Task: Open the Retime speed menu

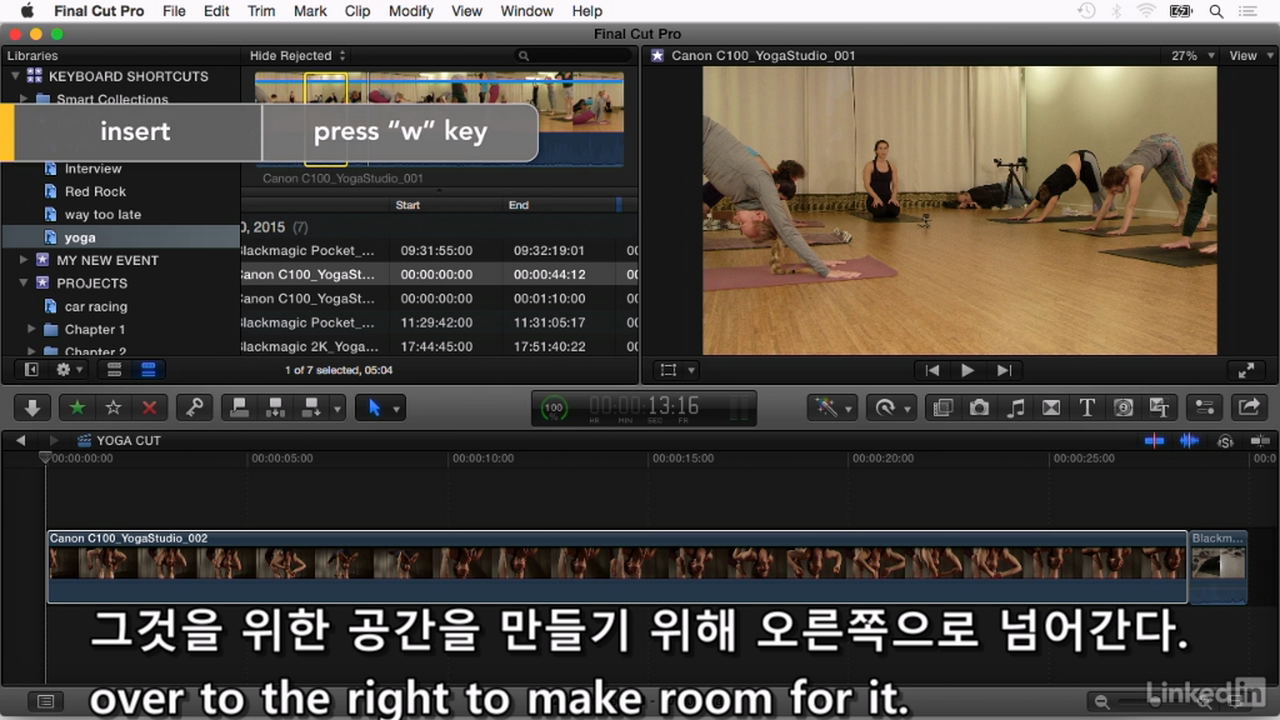Action: (890, 407)
